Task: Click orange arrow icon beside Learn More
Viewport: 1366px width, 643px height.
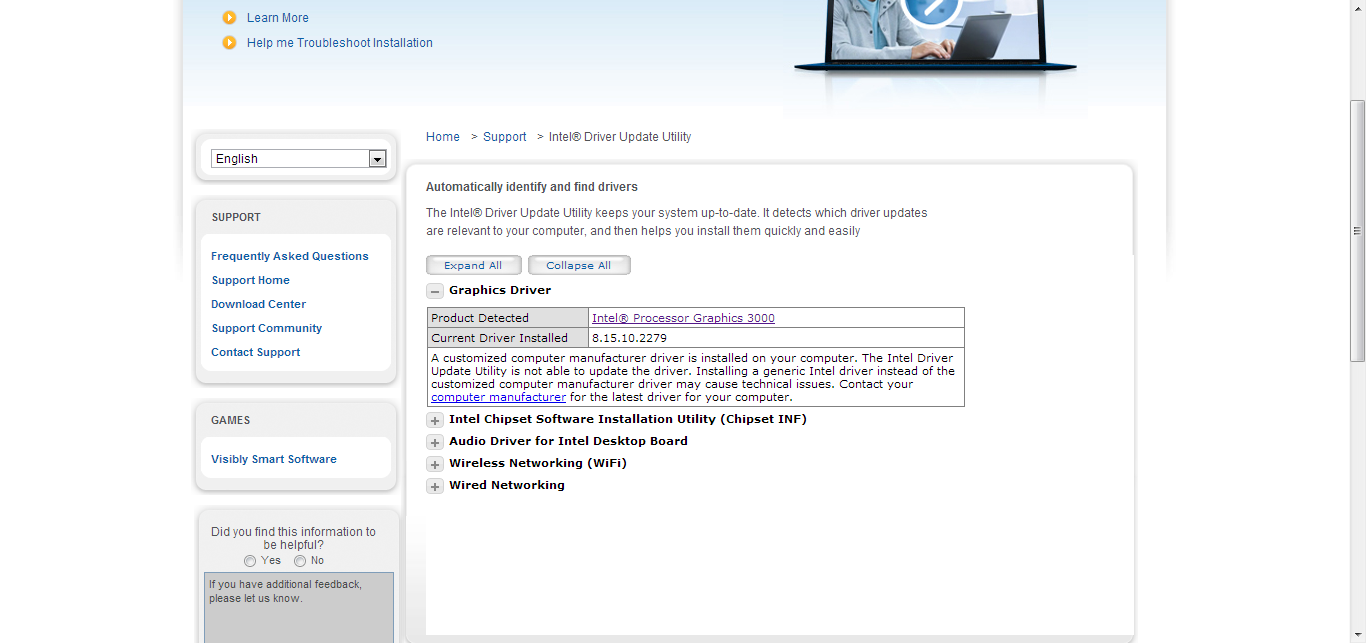Action: [229, 18]
